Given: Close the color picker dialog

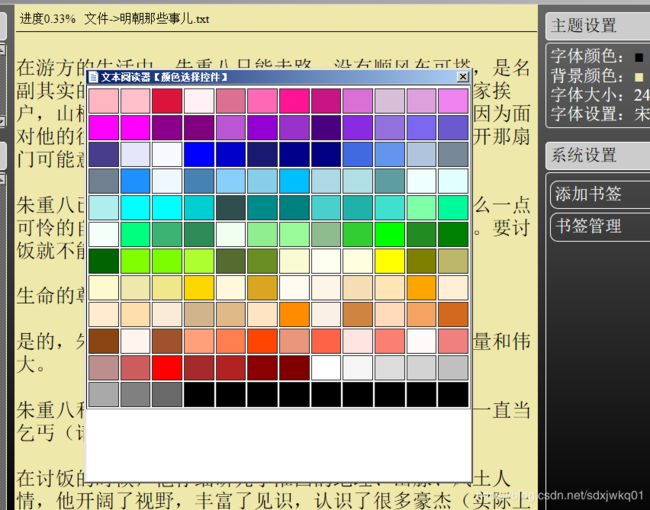Looking at the screenshot, I should click(463, 77).
